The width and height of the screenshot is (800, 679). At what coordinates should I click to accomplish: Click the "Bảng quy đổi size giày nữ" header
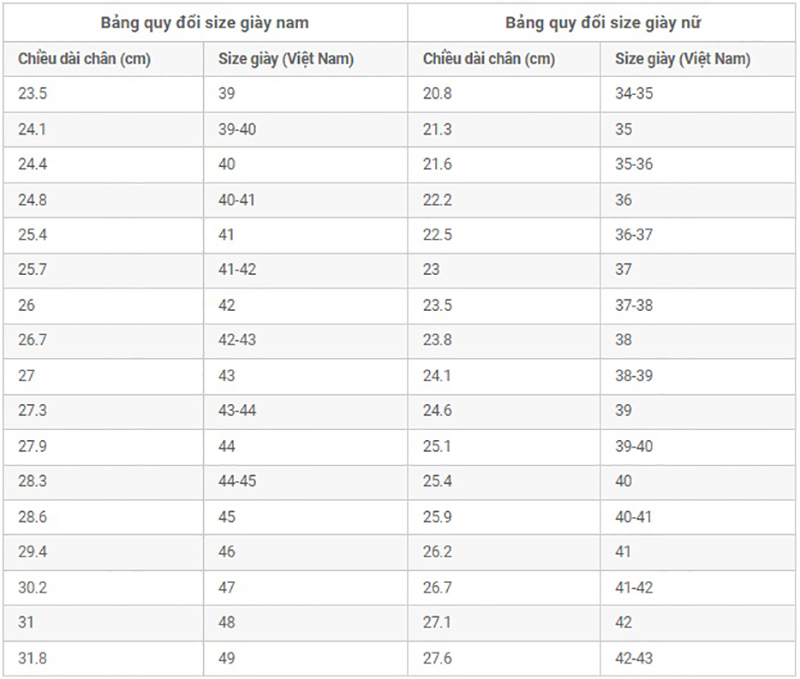pyautogui.click(x=601, y=22)
